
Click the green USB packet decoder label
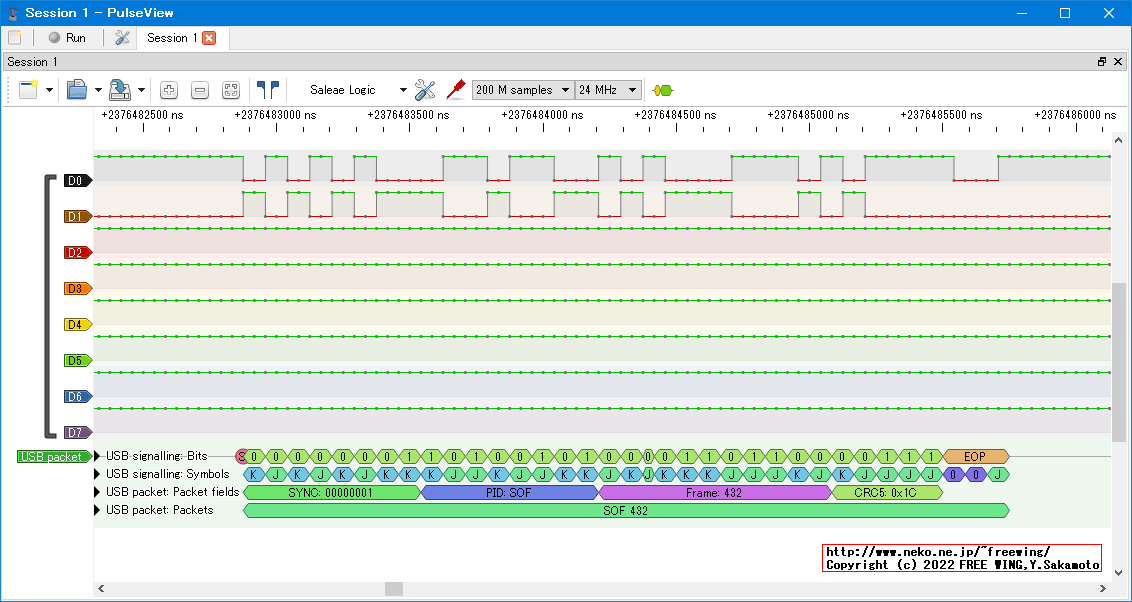pyautogui.click(x=52, y=457)
